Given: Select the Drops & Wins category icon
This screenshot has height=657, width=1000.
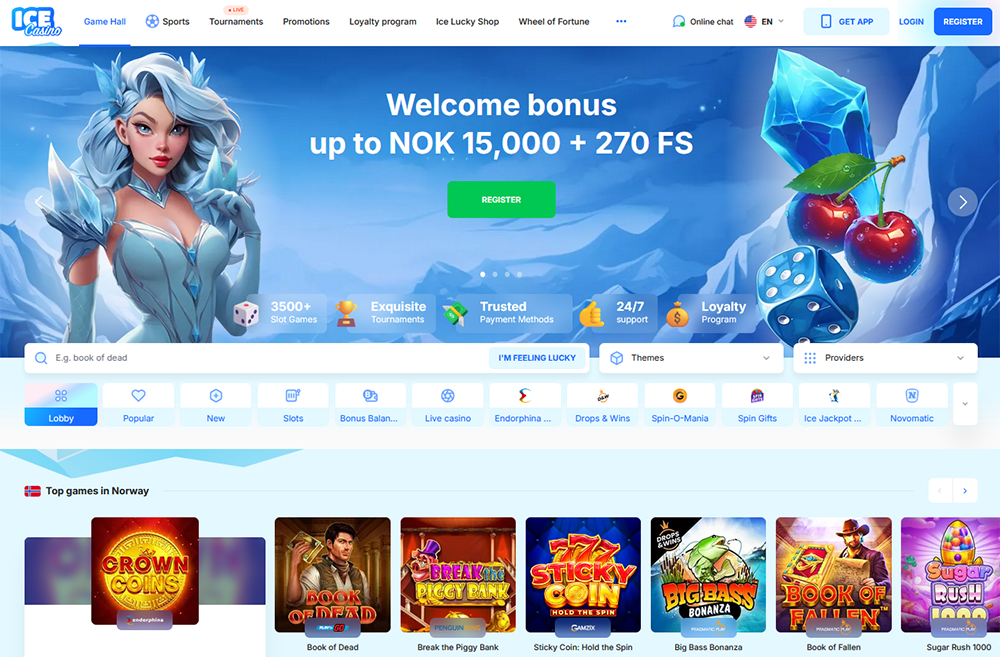Looking at the screenshot, I should (603, 395).
